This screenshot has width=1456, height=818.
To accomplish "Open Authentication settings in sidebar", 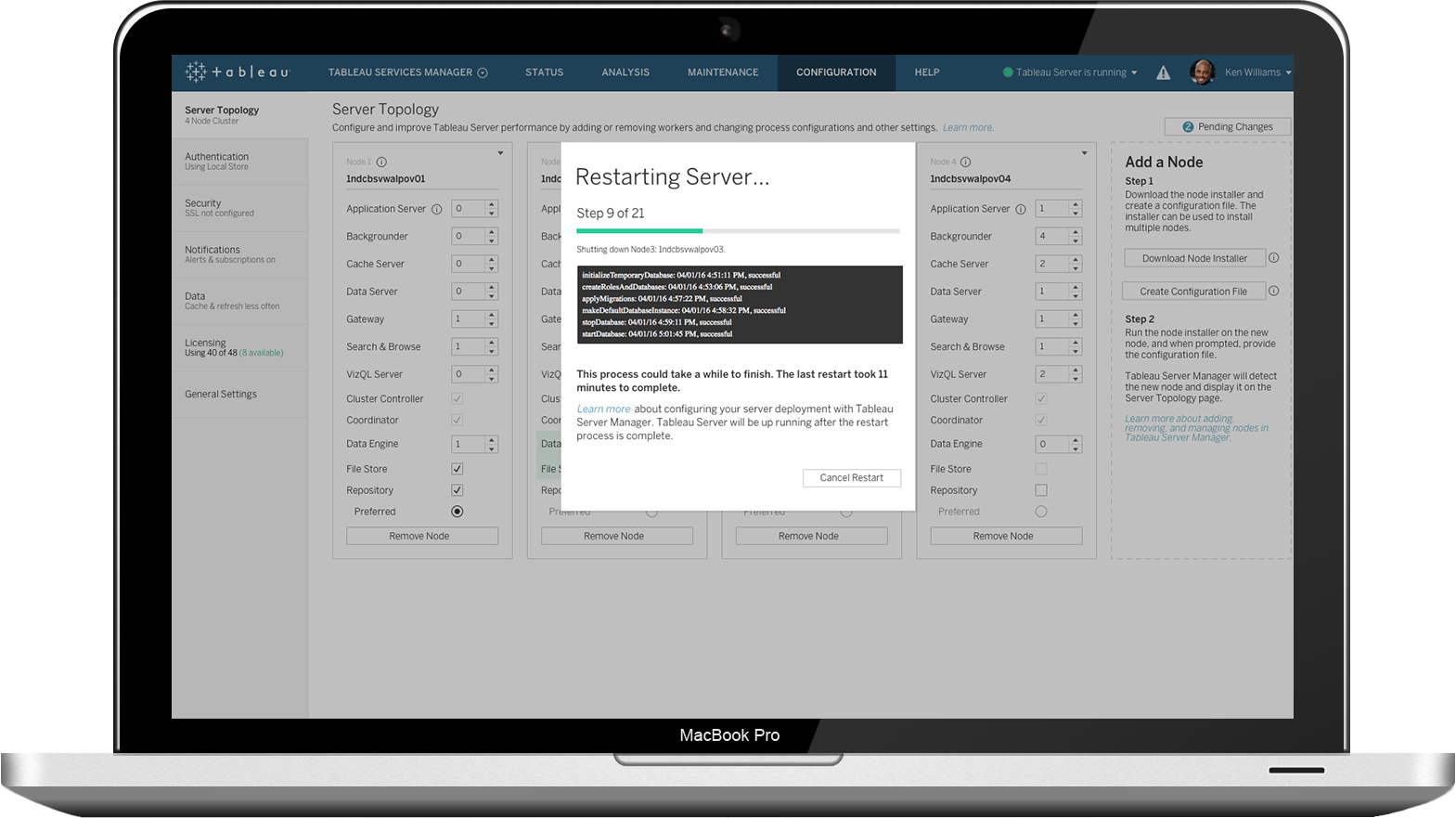I will point(239,162).
